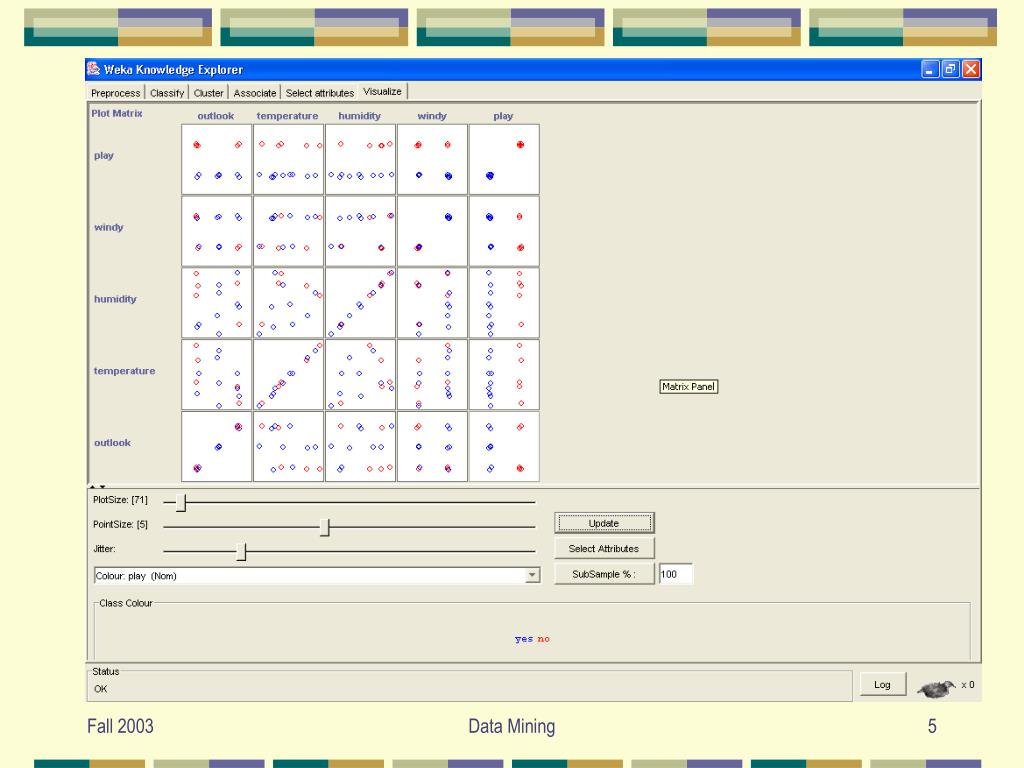The width and height of the screenshot is (1024, 768).
Task: Click the PointSize slider handle
Action: (x=325, y=527)
